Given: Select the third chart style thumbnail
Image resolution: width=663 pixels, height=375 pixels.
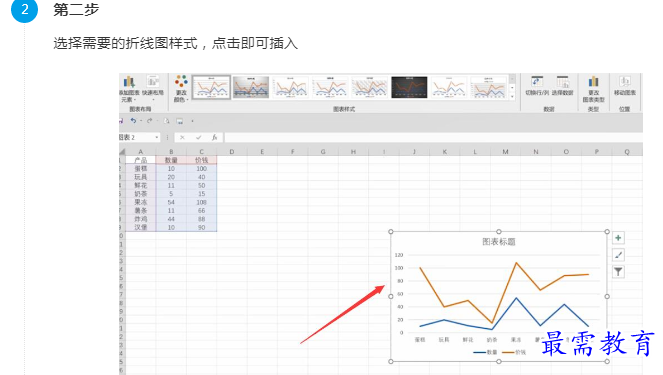Looking at the screenshot, I should pos(290,87).
